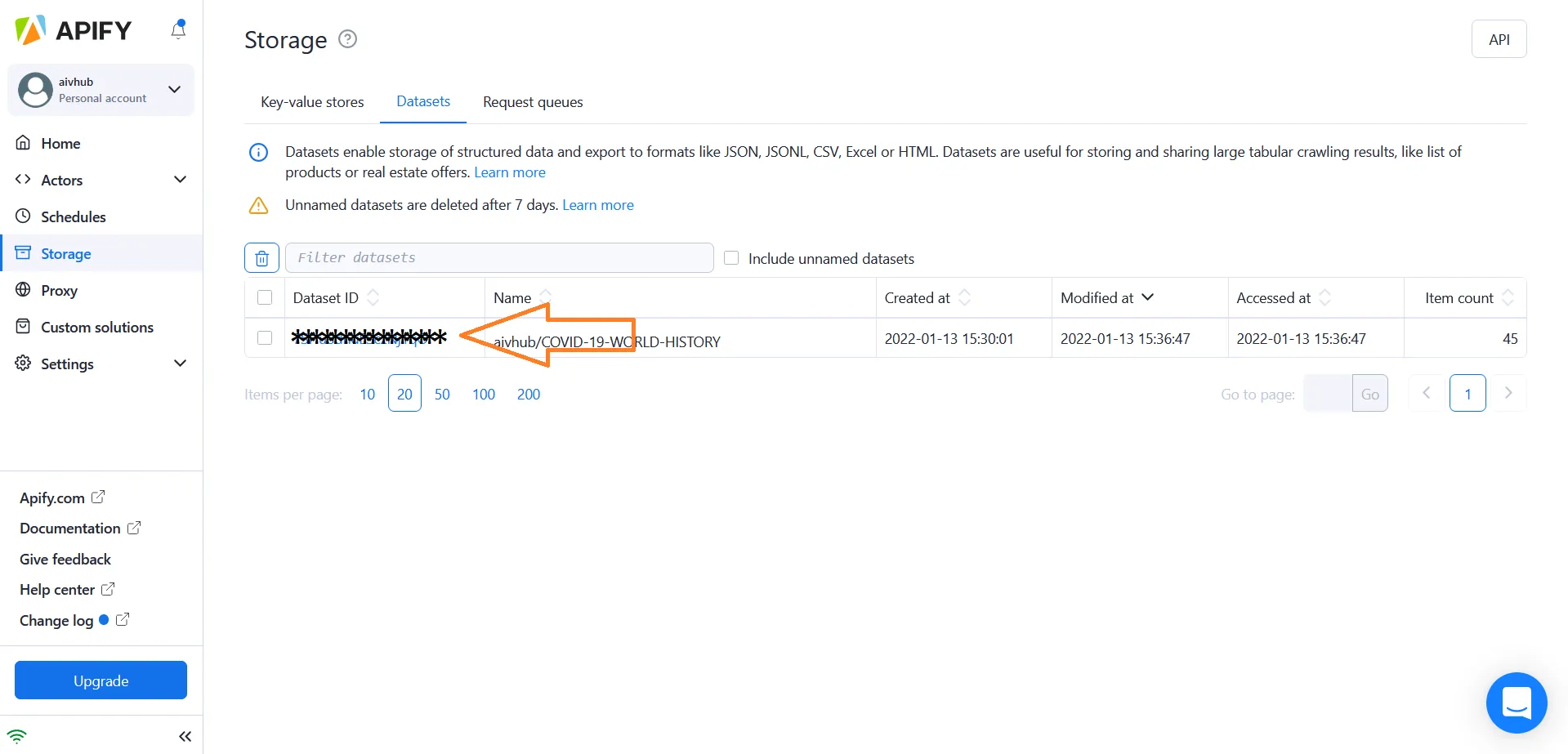Click the Go button

[x=1370, y=393]
